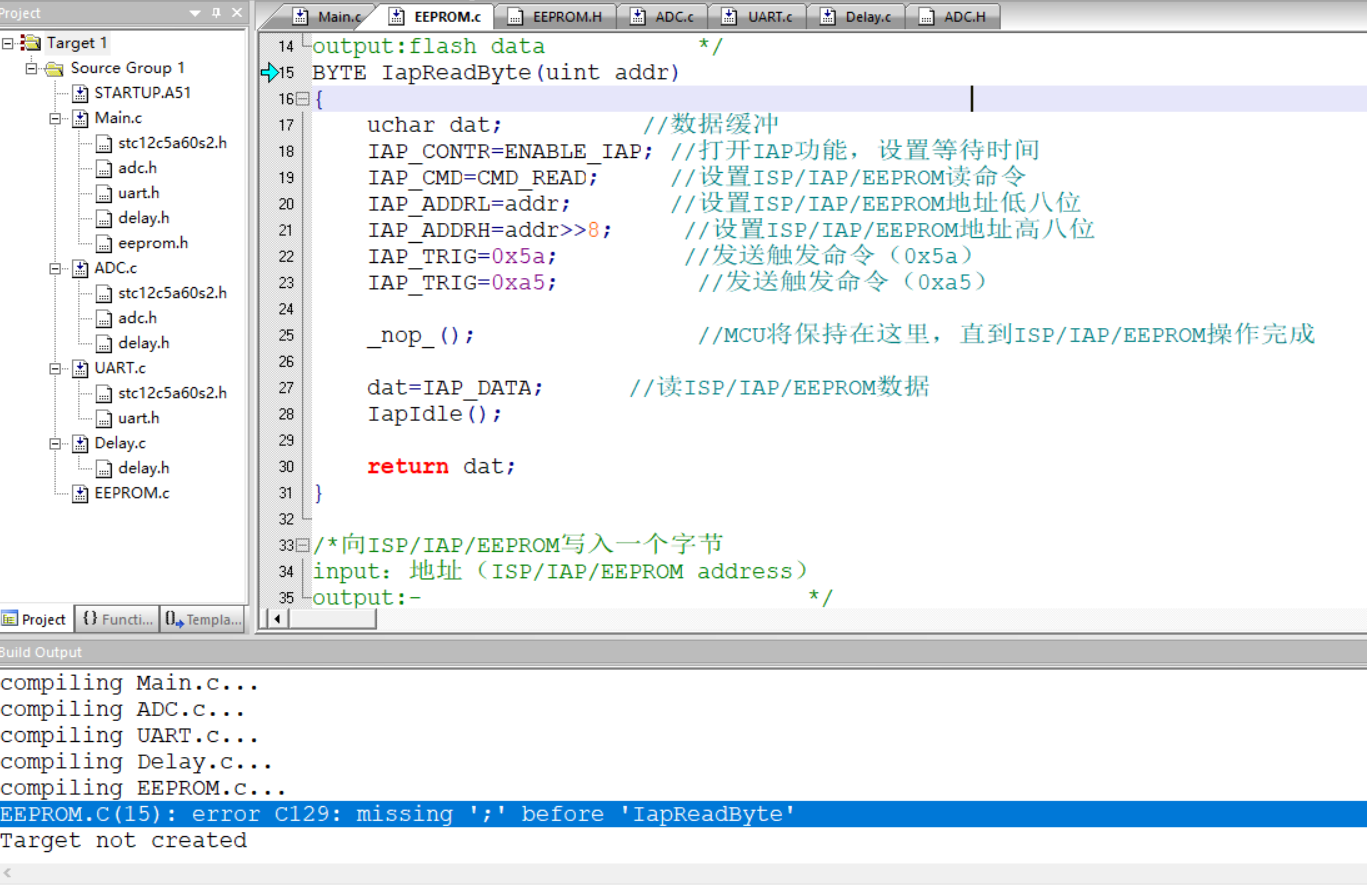The height and width of the screenshot is (885, 1367).
Task: Click the EEPROM.c file icon in tree
Action: (x=80, y=493)
